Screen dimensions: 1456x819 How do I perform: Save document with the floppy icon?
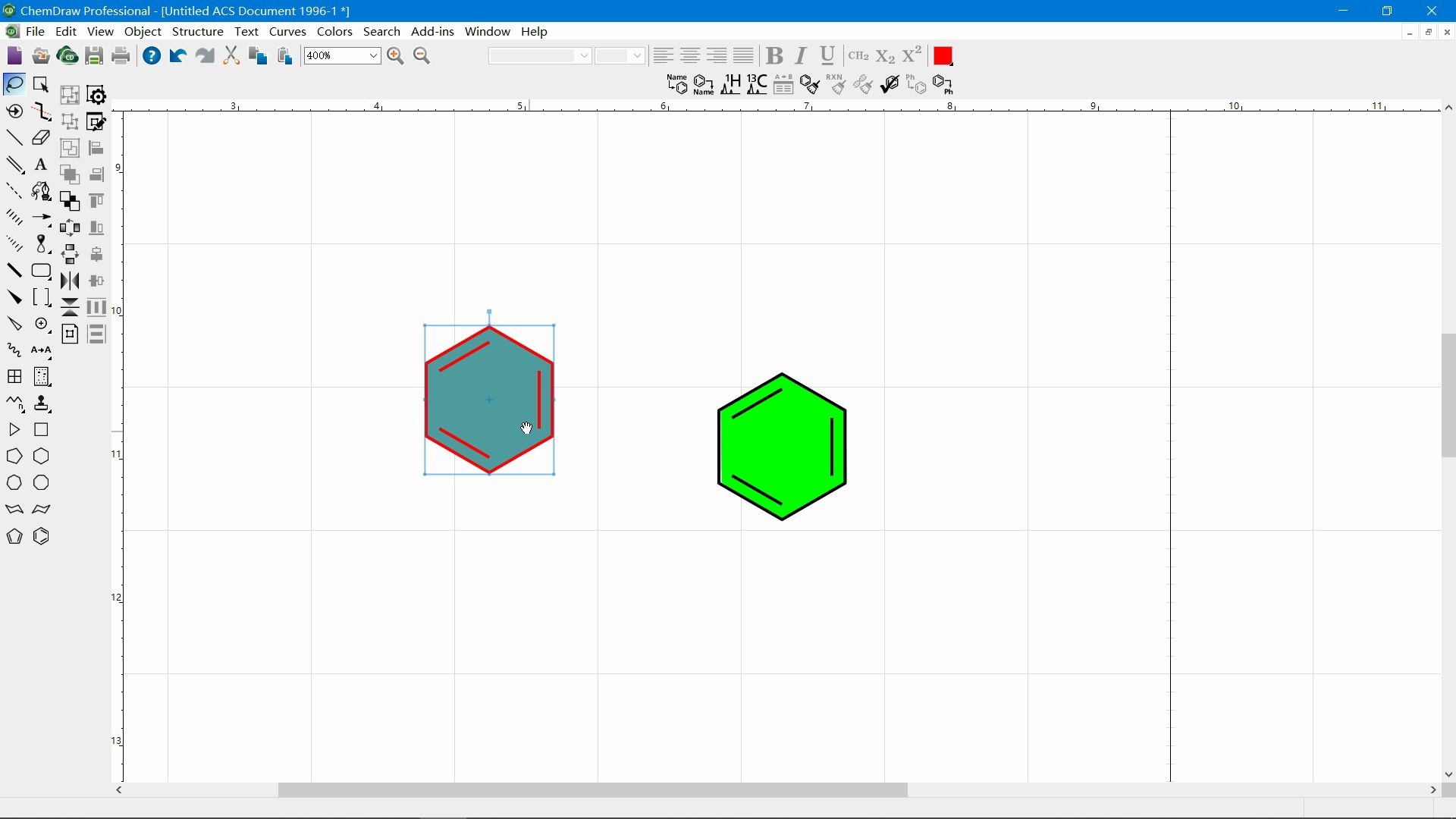[x=94, y=56]
